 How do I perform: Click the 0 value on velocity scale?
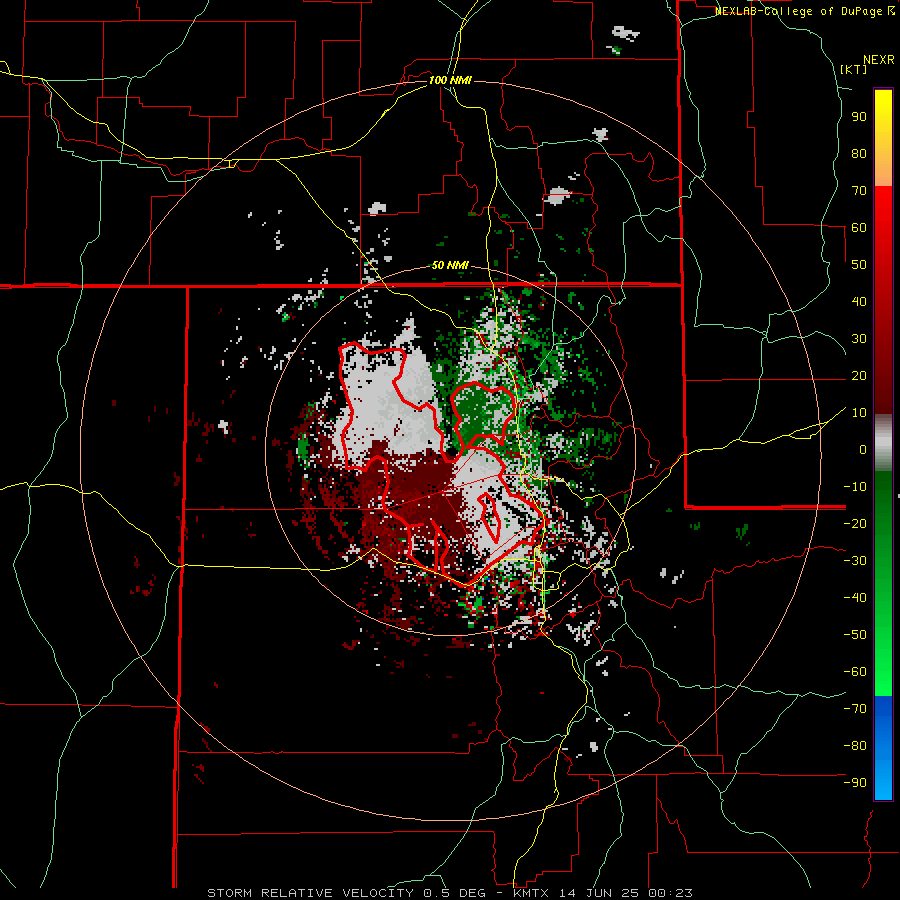[x=863, y=450]
